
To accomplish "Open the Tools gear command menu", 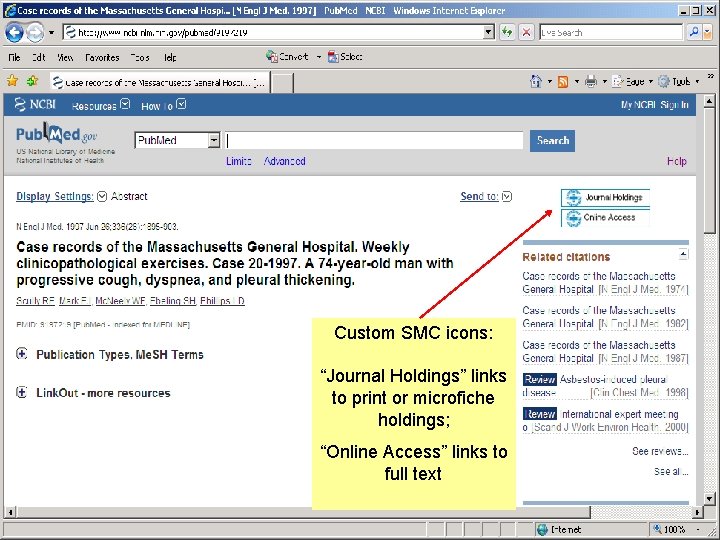I will 678,82.
